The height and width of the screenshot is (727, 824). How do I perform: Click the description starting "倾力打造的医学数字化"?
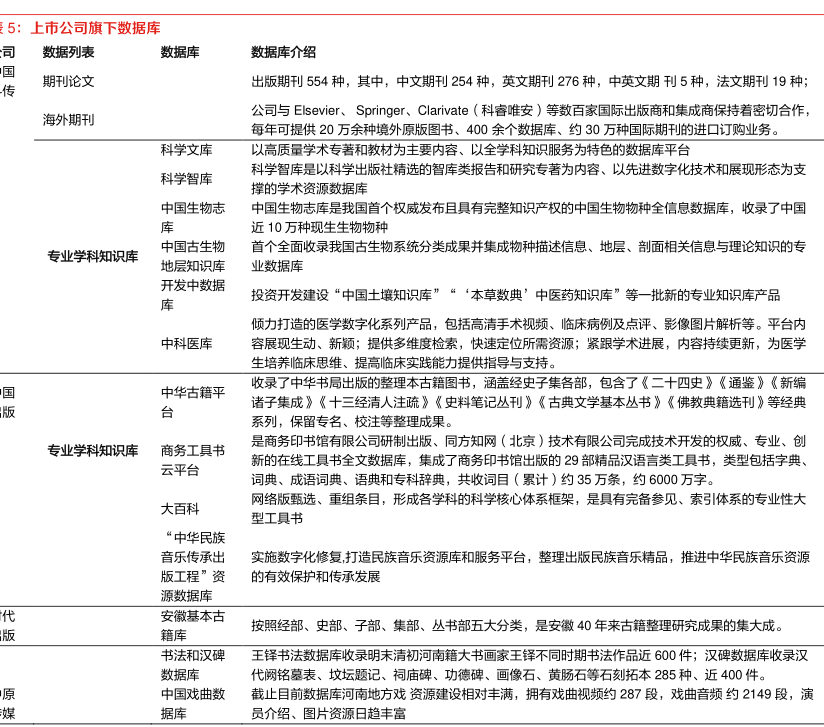click(529, 344)
